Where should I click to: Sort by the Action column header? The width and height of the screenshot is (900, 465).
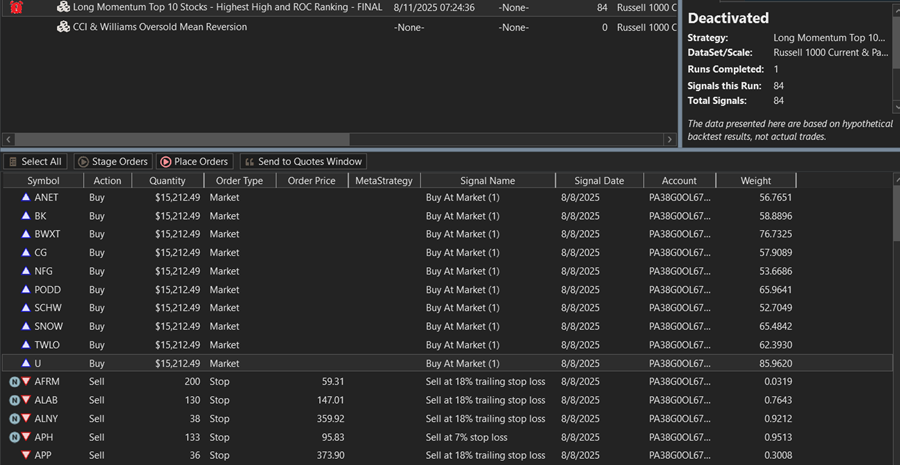(108, 181)
